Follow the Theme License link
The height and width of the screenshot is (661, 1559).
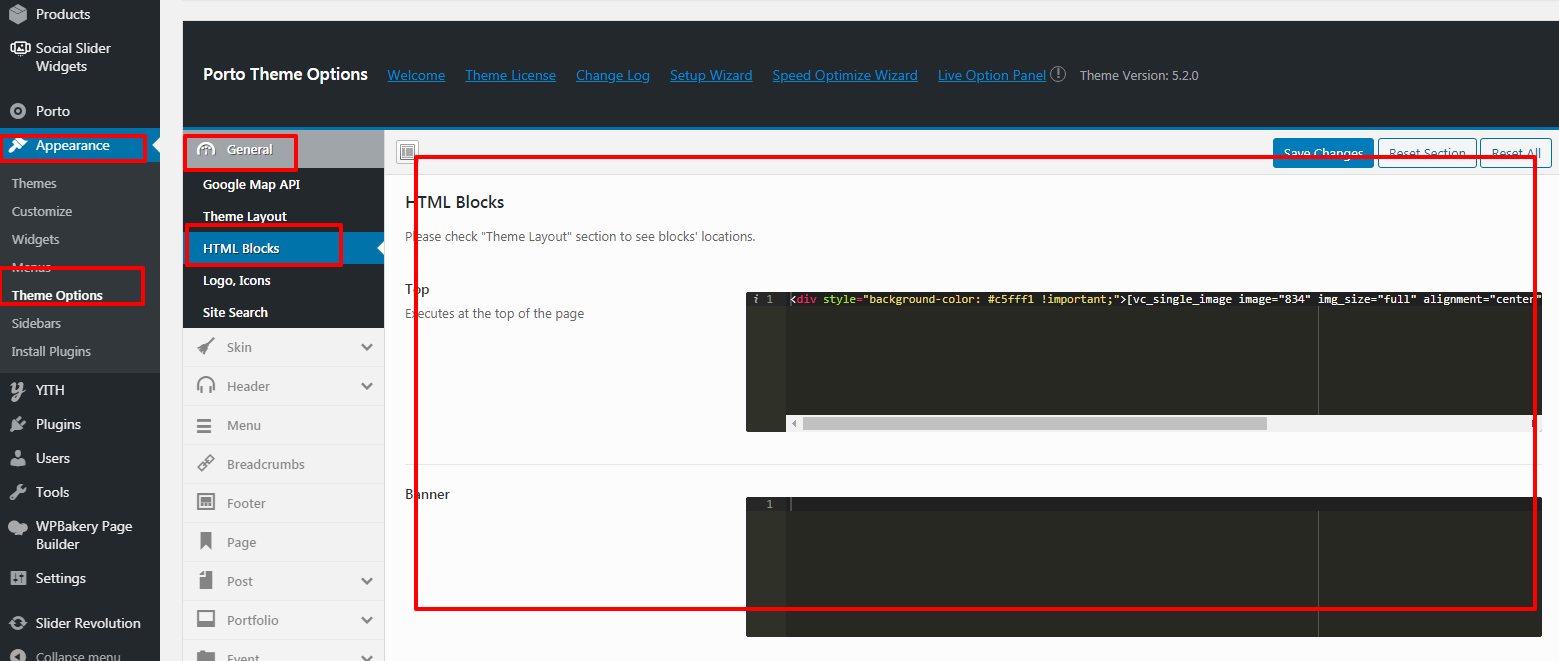pyautogui.click(x=510, y=75)
